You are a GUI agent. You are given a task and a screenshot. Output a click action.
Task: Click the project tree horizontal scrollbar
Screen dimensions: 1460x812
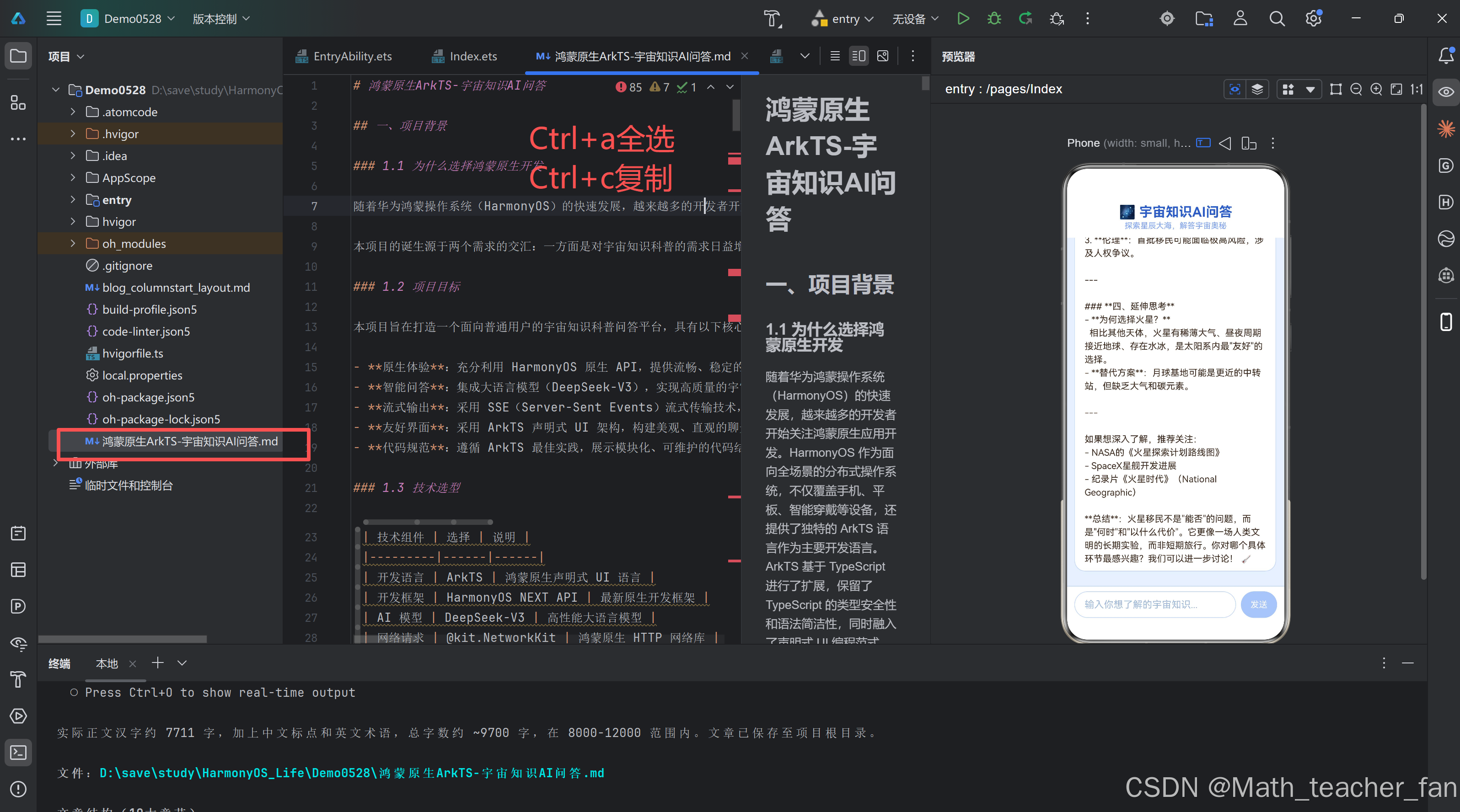pyautogui.click(x=123, y=639)
